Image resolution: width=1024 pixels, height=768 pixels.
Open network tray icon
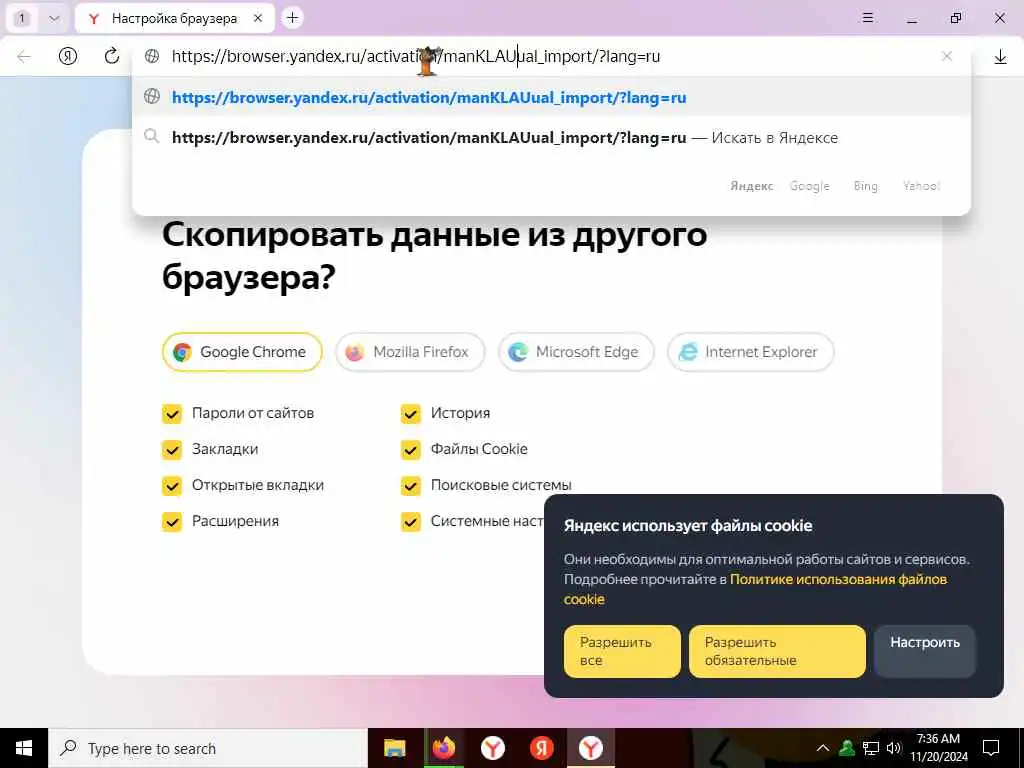tap(871, 748)
